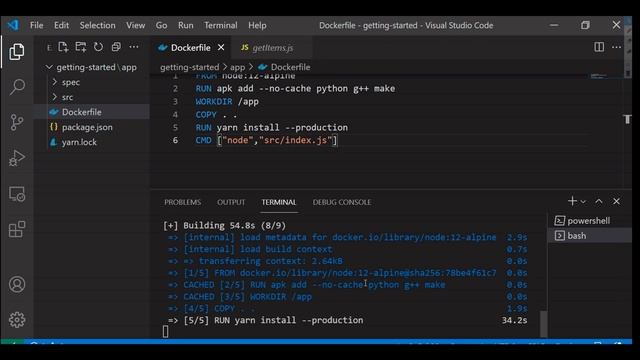Screen dimensions: 640x360
Task: Open the Search view
Action: click(17, 87)
